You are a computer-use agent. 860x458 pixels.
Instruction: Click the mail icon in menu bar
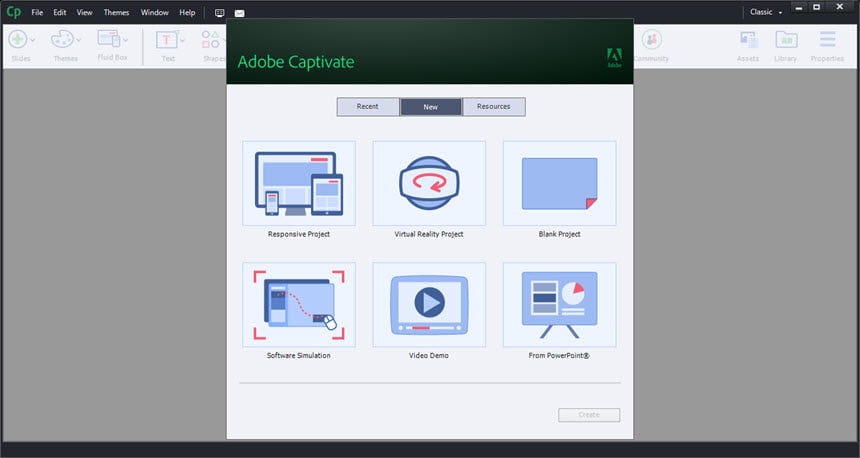pyautogui.click(x=240, y=13)
